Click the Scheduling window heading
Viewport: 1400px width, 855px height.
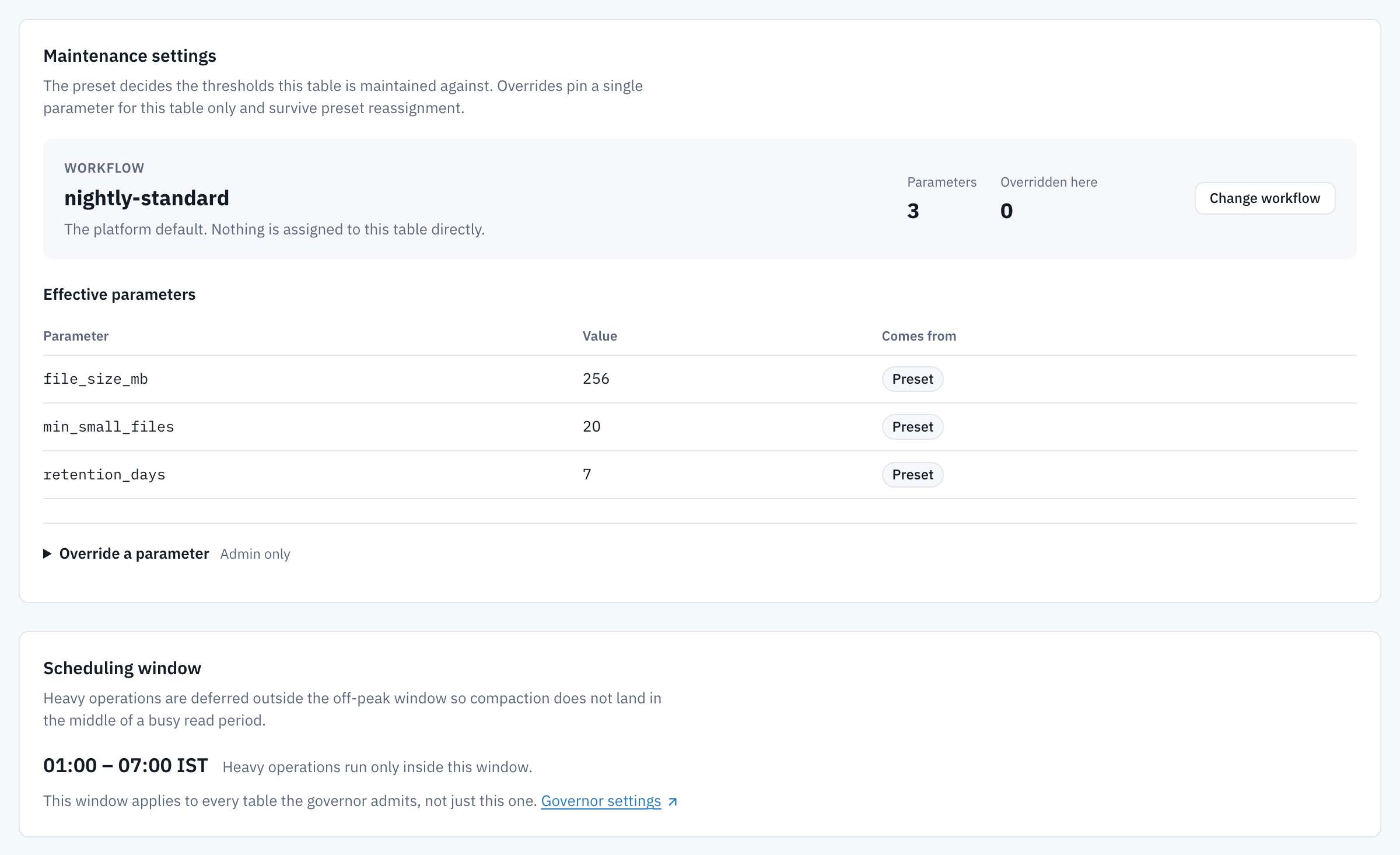[122, 668]
